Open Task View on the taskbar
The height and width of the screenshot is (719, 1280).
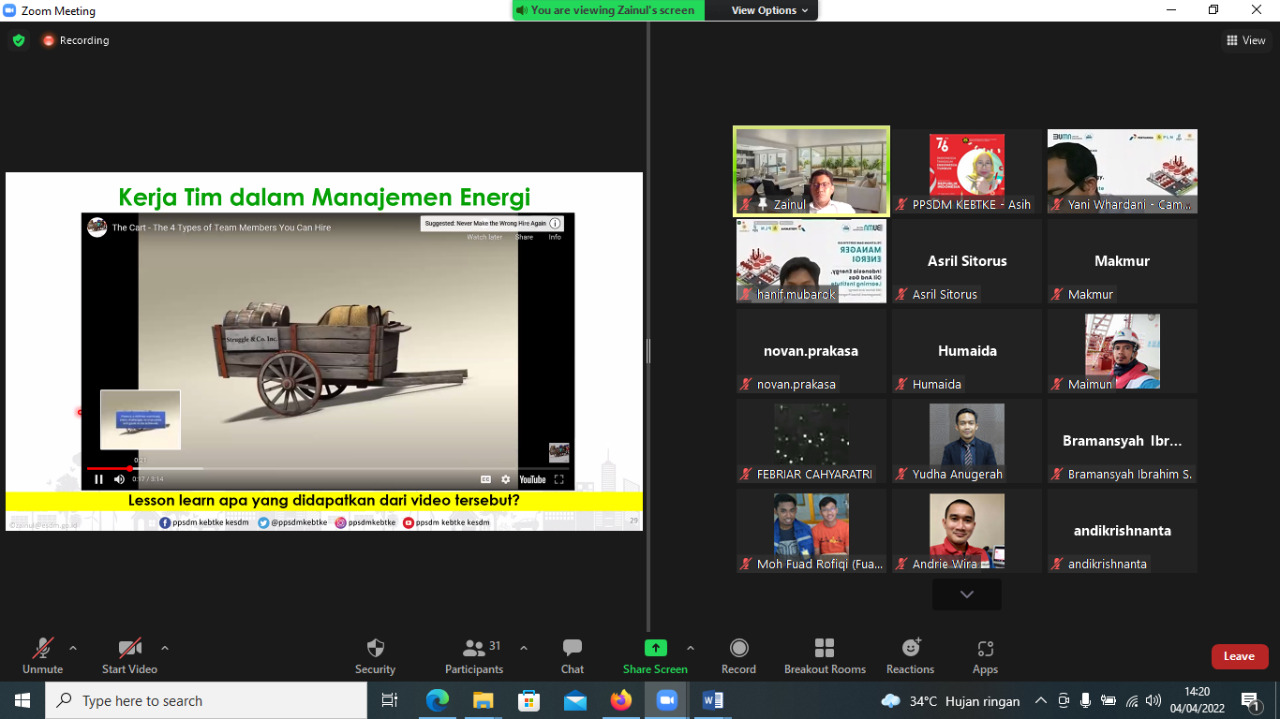point(390,701)
